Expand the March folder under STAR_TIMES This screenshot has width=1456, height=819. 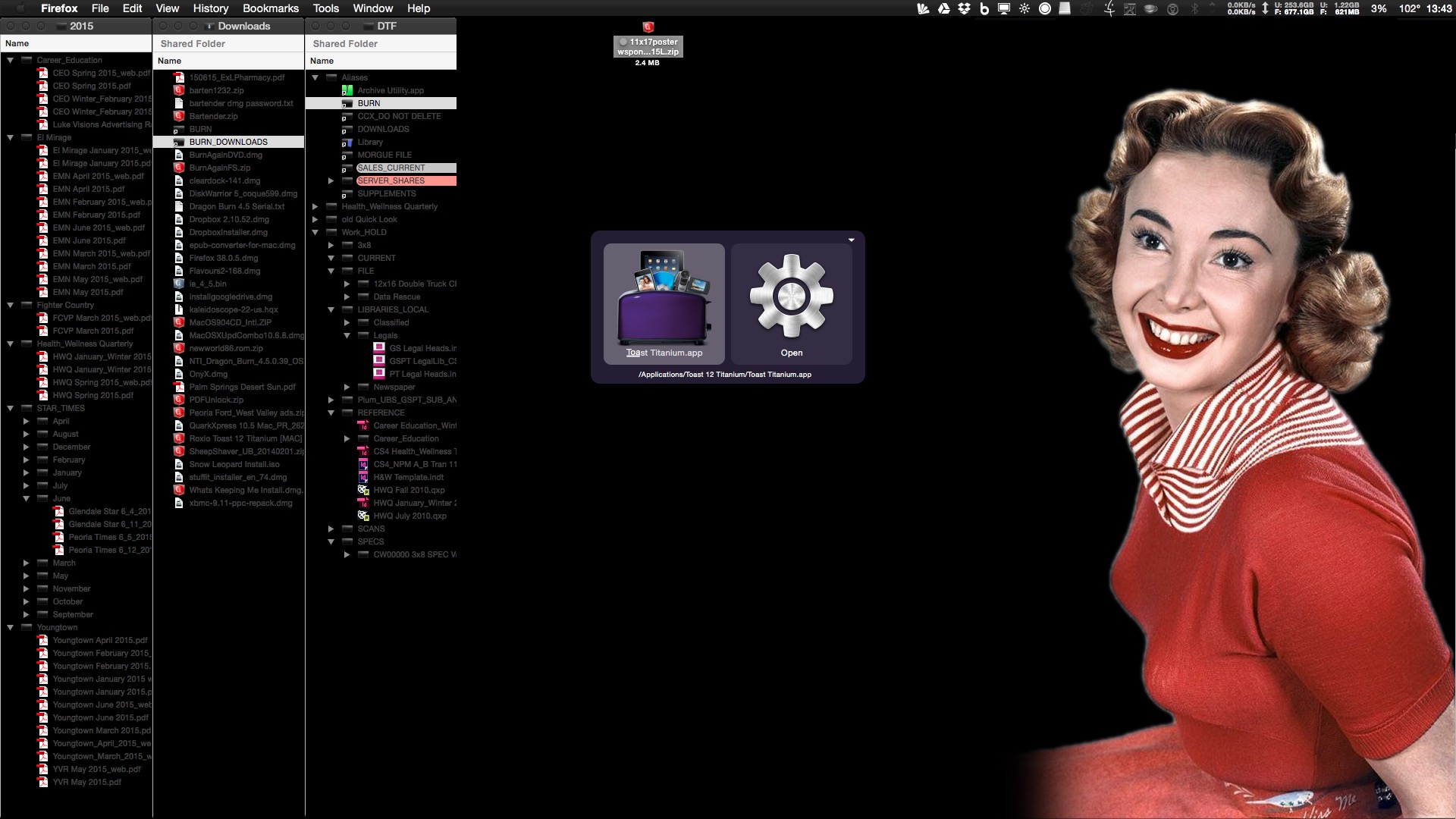click(x=27, y=563)
